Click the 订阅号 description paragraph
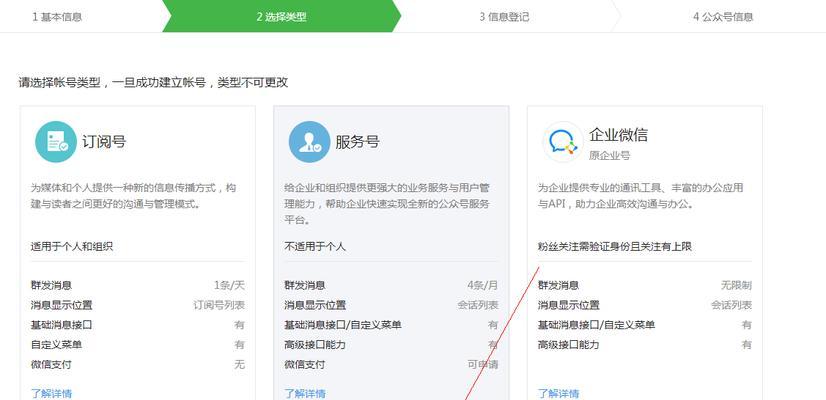 (x=133, y=196)
